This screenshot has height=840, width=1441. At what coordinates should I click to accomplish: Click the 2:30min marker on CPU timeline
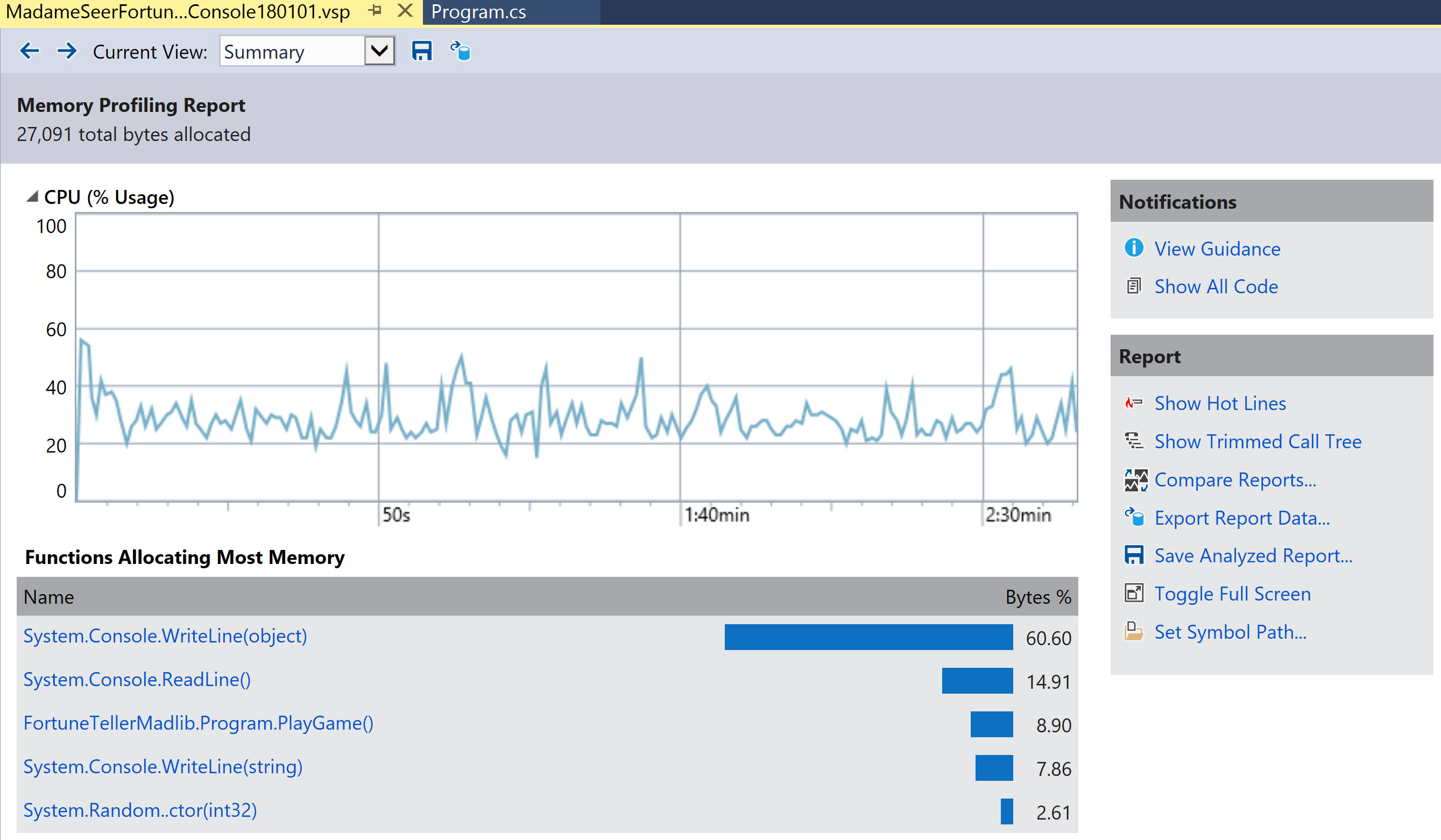[1019, 514]
